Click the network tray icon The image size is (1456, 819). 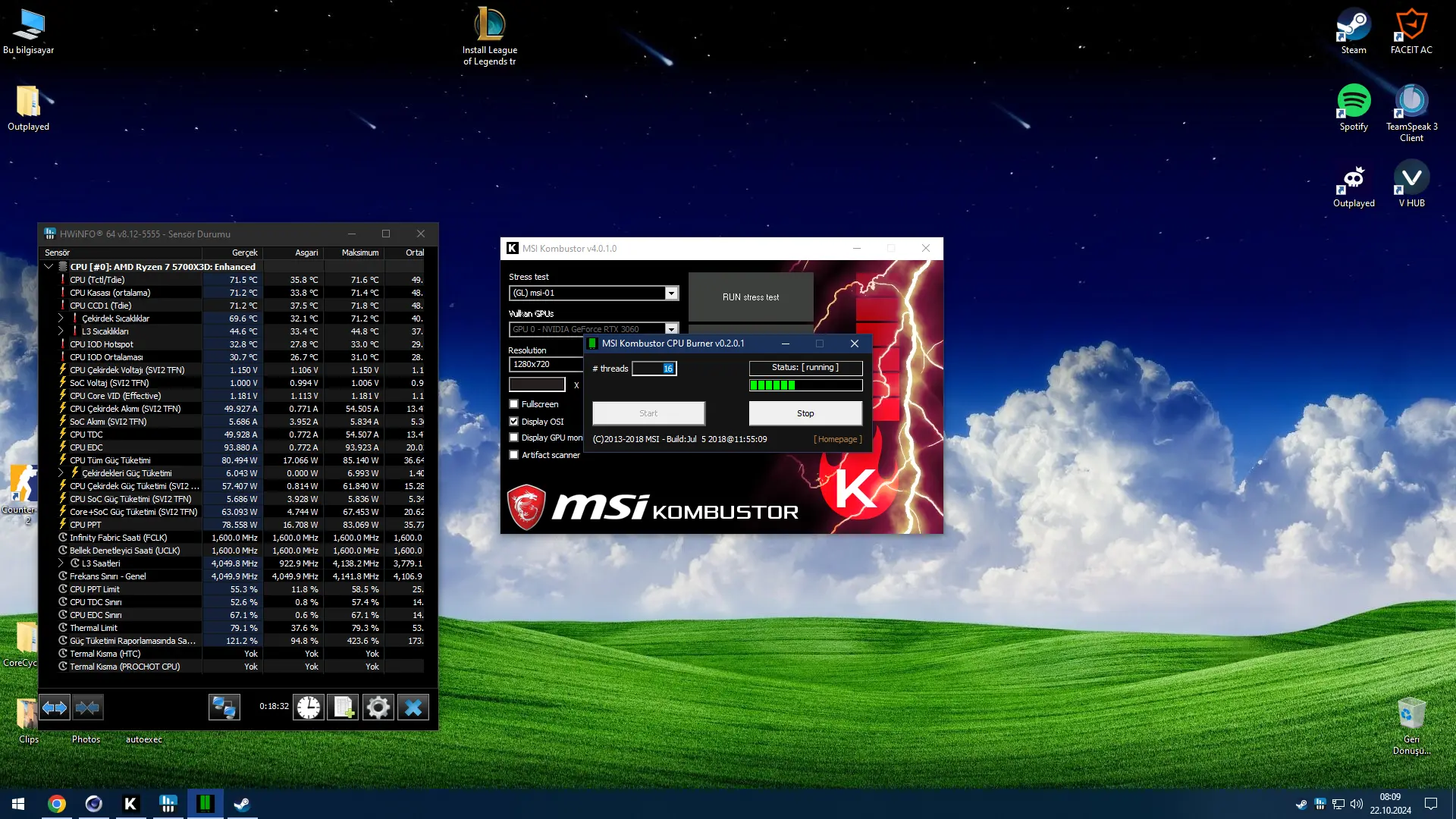point(1338,804)
